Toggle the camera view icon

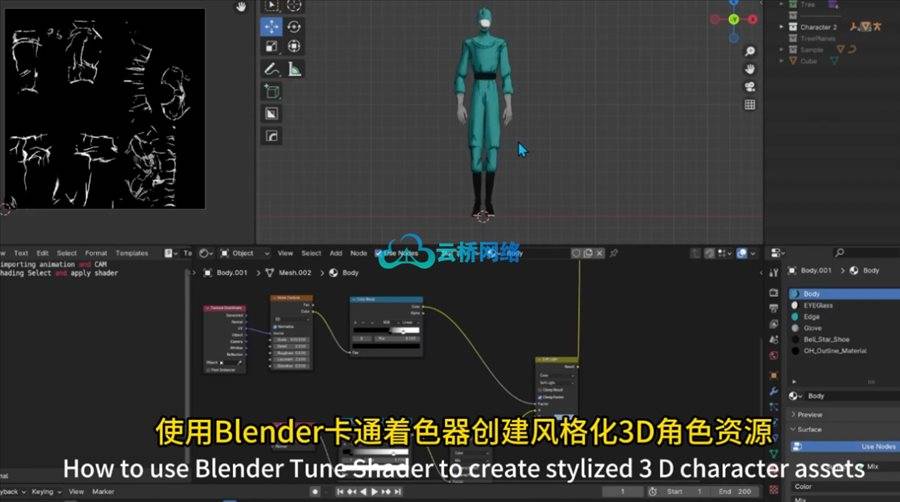pyautogui.click(x=749, y=88)
